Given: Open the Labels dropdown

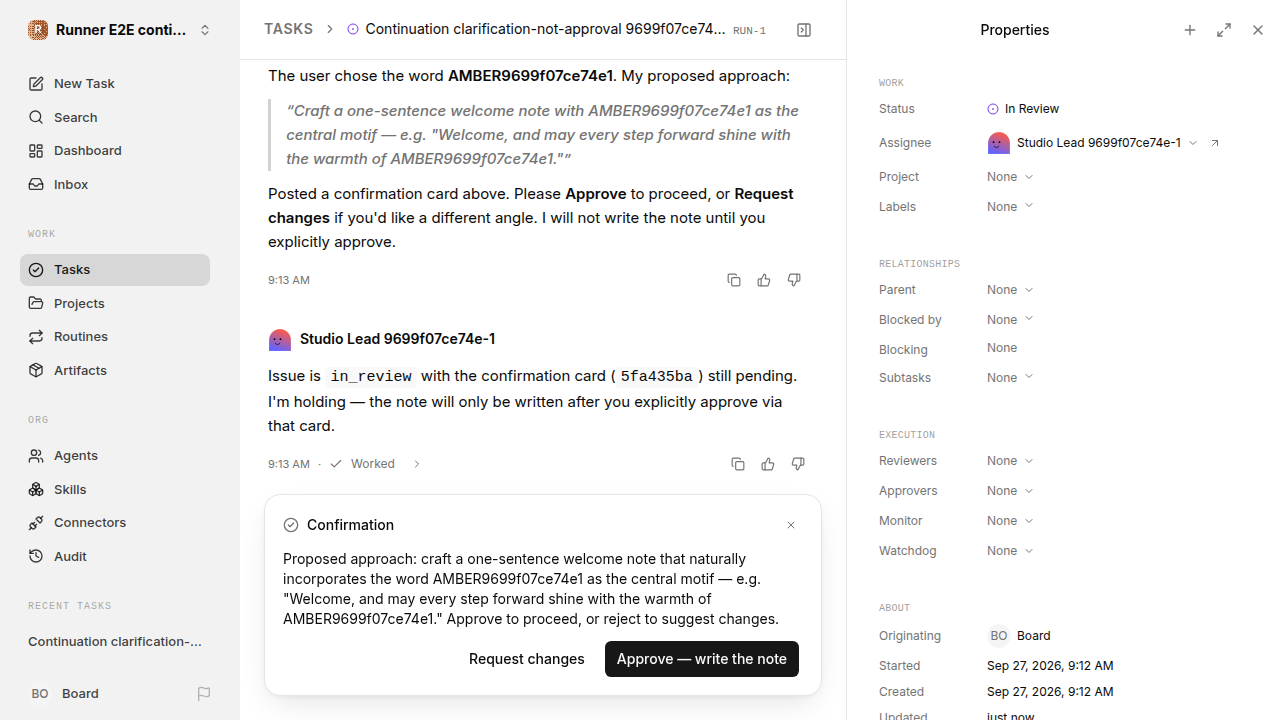Looking at the screenshot, I should coord(1010,206).
